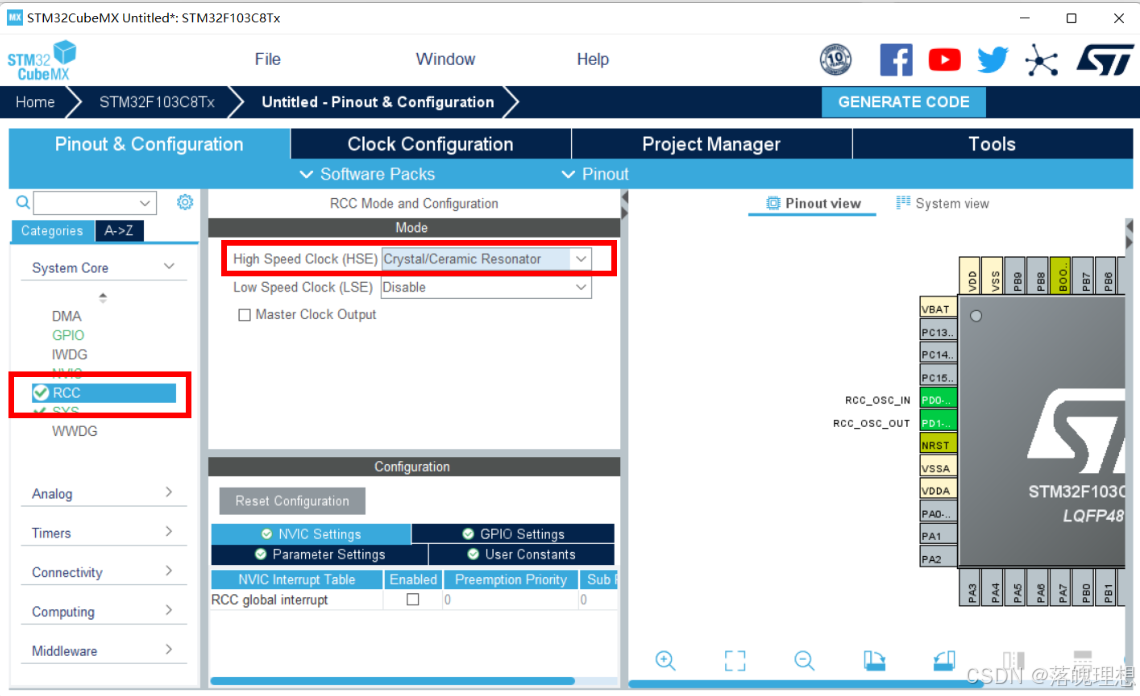Click the ST community network icon
Viewport: 1140px width, 696px height.
pyautogui.click(x=1041, y=60)
